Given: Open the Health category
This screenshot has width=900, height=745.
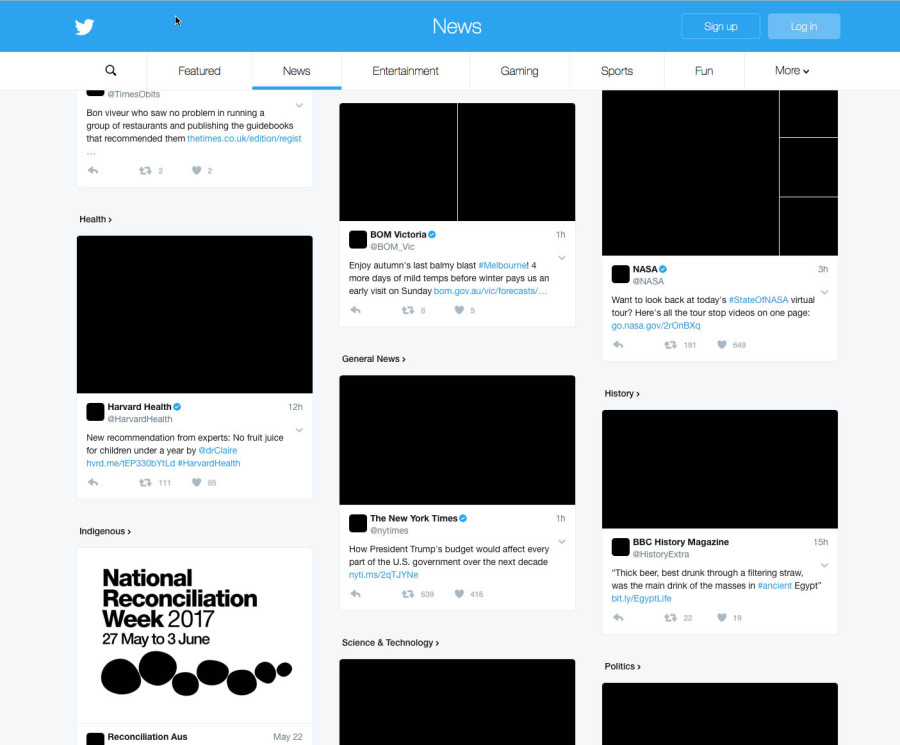Looking at the screenshot, I should point(95,219).
